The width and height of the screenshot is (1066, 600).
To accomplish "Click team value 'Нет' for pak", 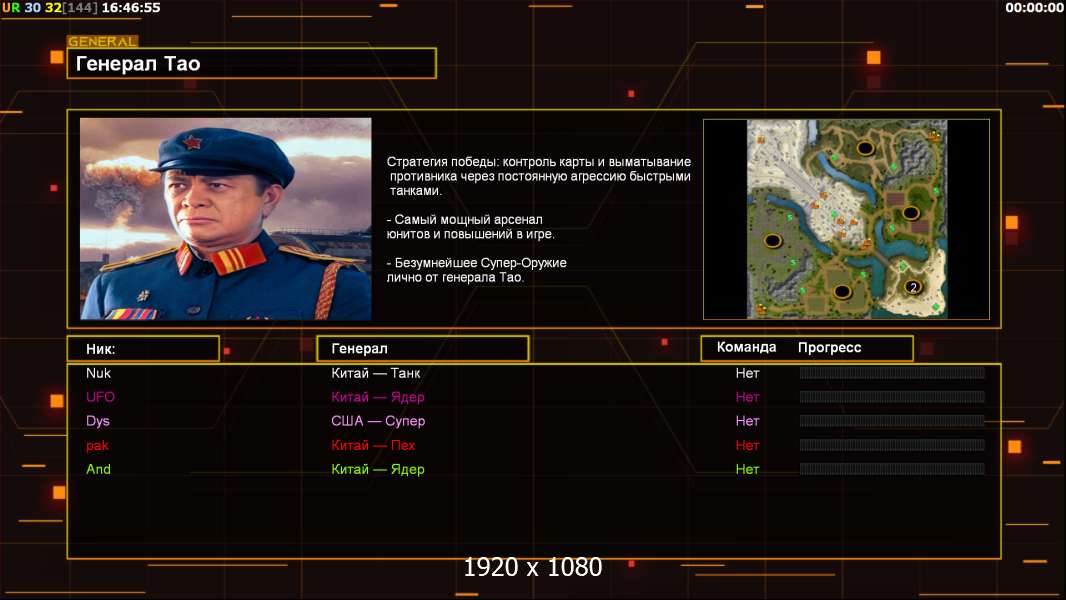I will tap(747, 446).
